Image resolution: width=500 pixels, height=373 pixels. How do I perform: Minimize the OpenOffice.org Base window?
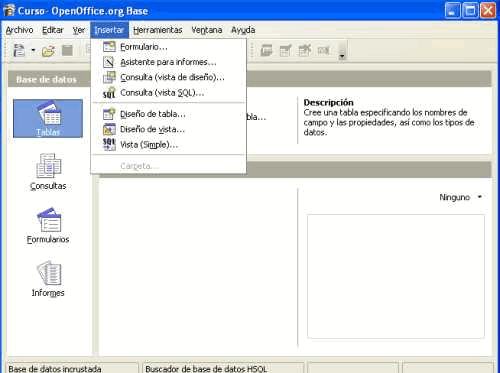tap(452, 10)
